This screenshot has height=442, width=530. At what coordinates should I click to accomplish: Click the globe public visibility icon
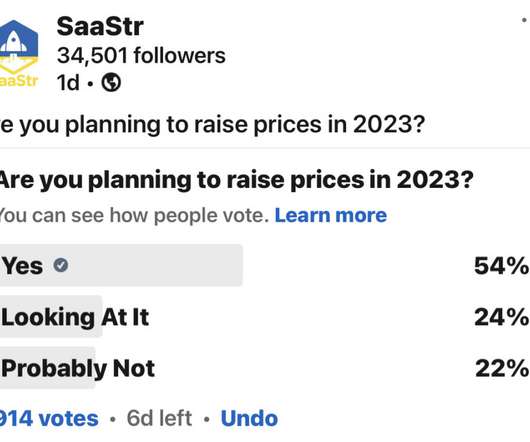tap(111, 82)
